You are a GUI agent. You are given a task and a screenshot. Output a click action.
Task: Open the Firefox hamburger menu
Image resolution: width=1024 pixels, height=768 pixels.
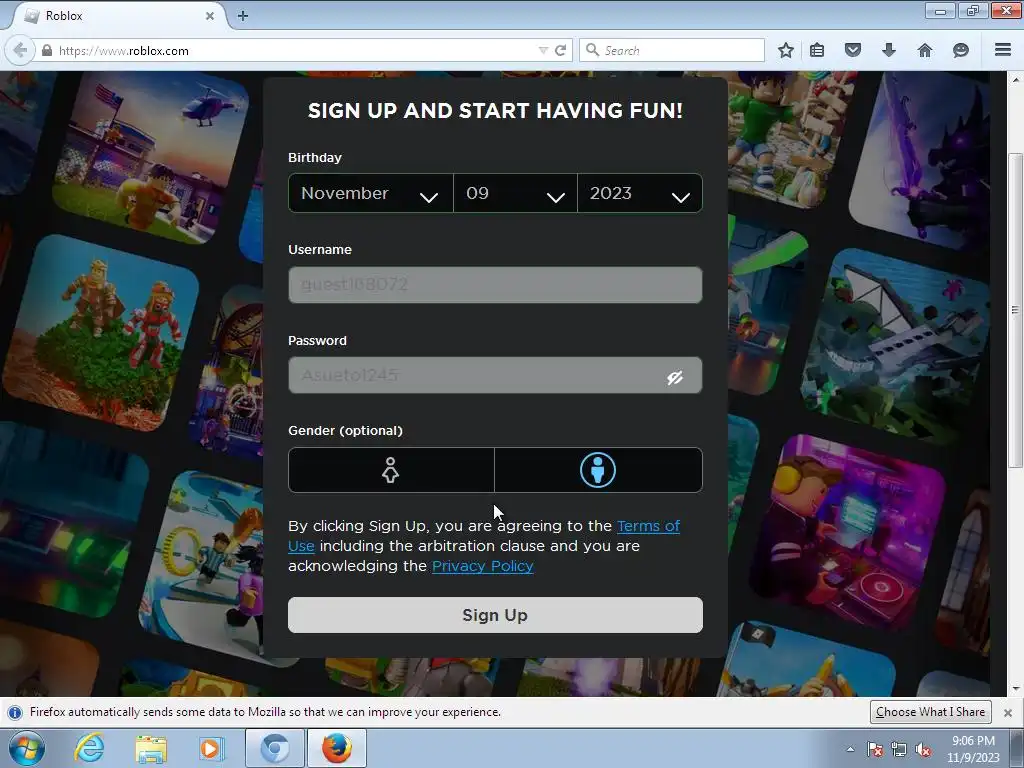tap(1003, 50)
